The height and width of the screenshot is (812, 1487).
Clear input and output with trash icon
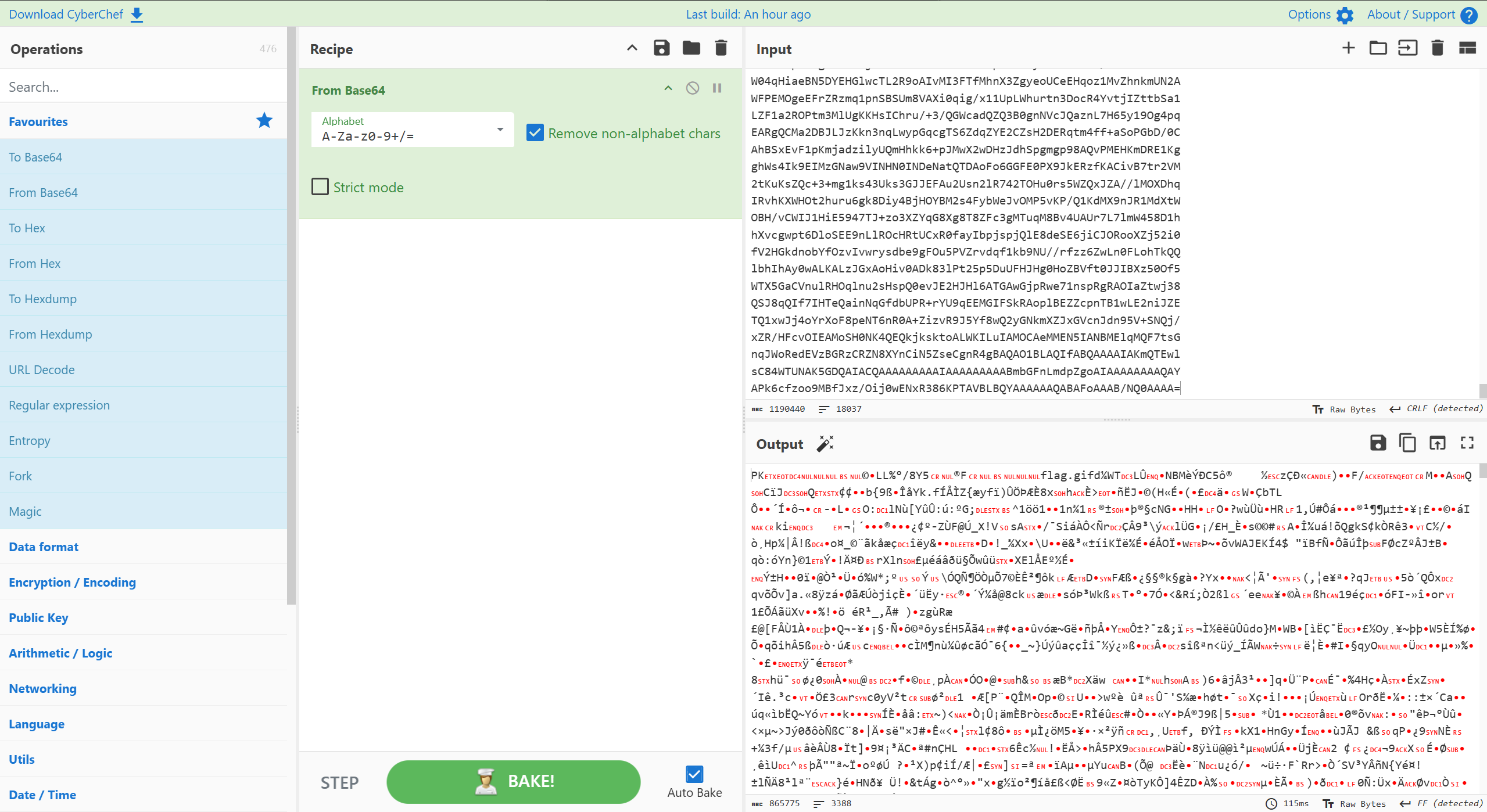point(1438,48)
